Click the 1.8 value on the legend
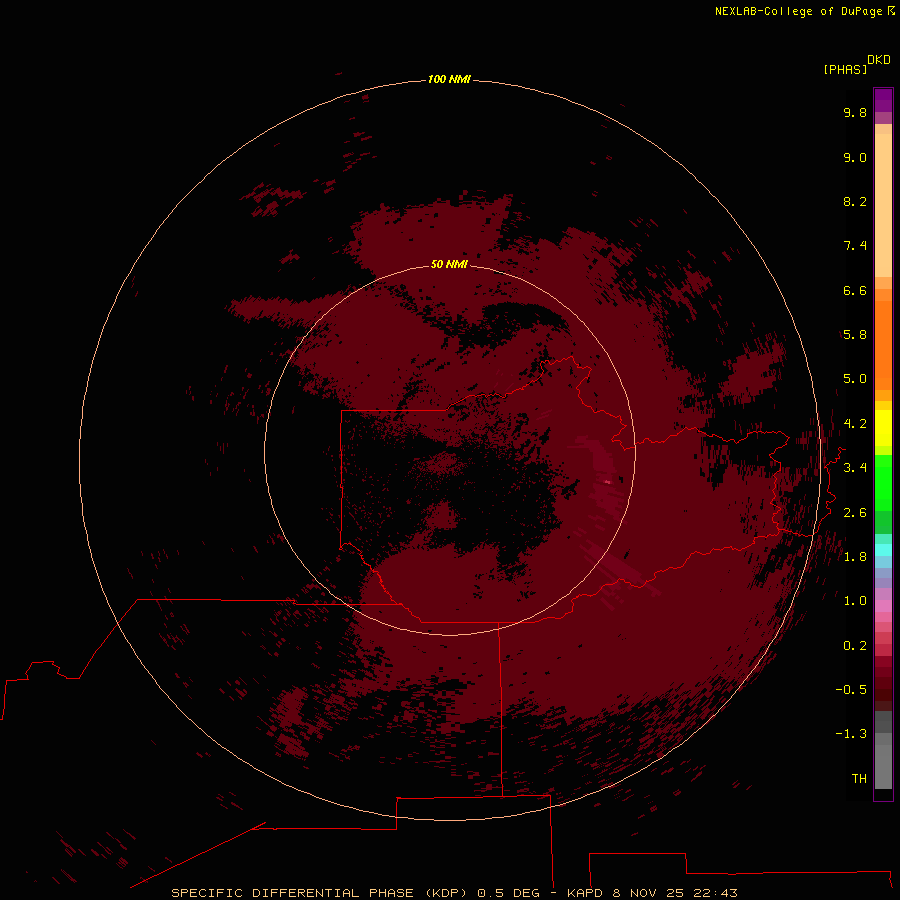The height and width of the screenshot is (900, 900). (855, 557)
